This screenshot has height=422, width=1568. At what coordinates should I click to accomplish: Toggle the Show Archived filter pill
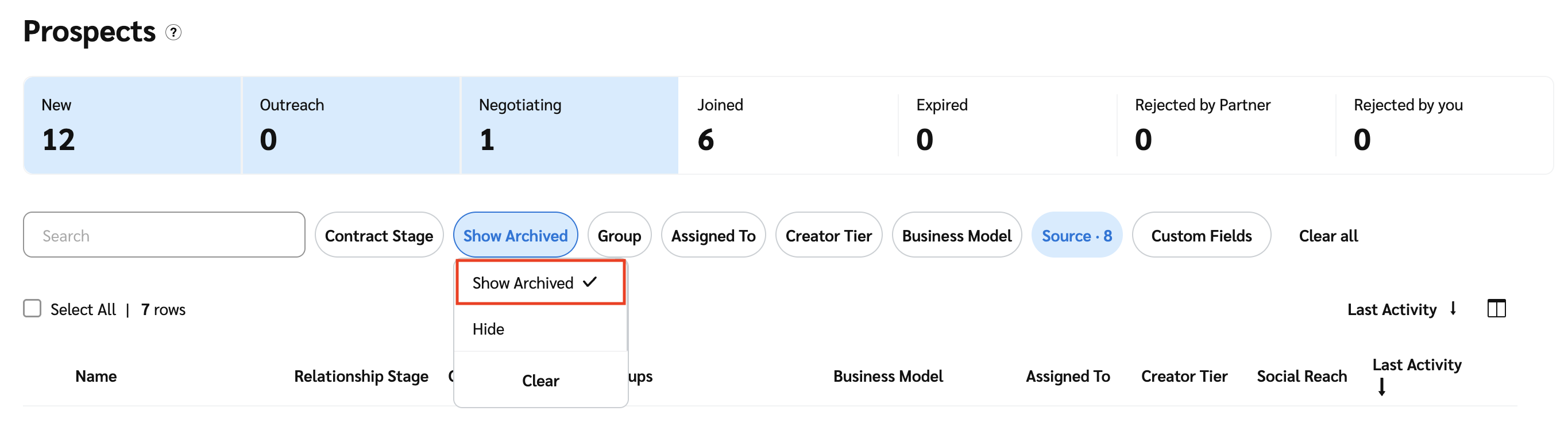[515, 236]
